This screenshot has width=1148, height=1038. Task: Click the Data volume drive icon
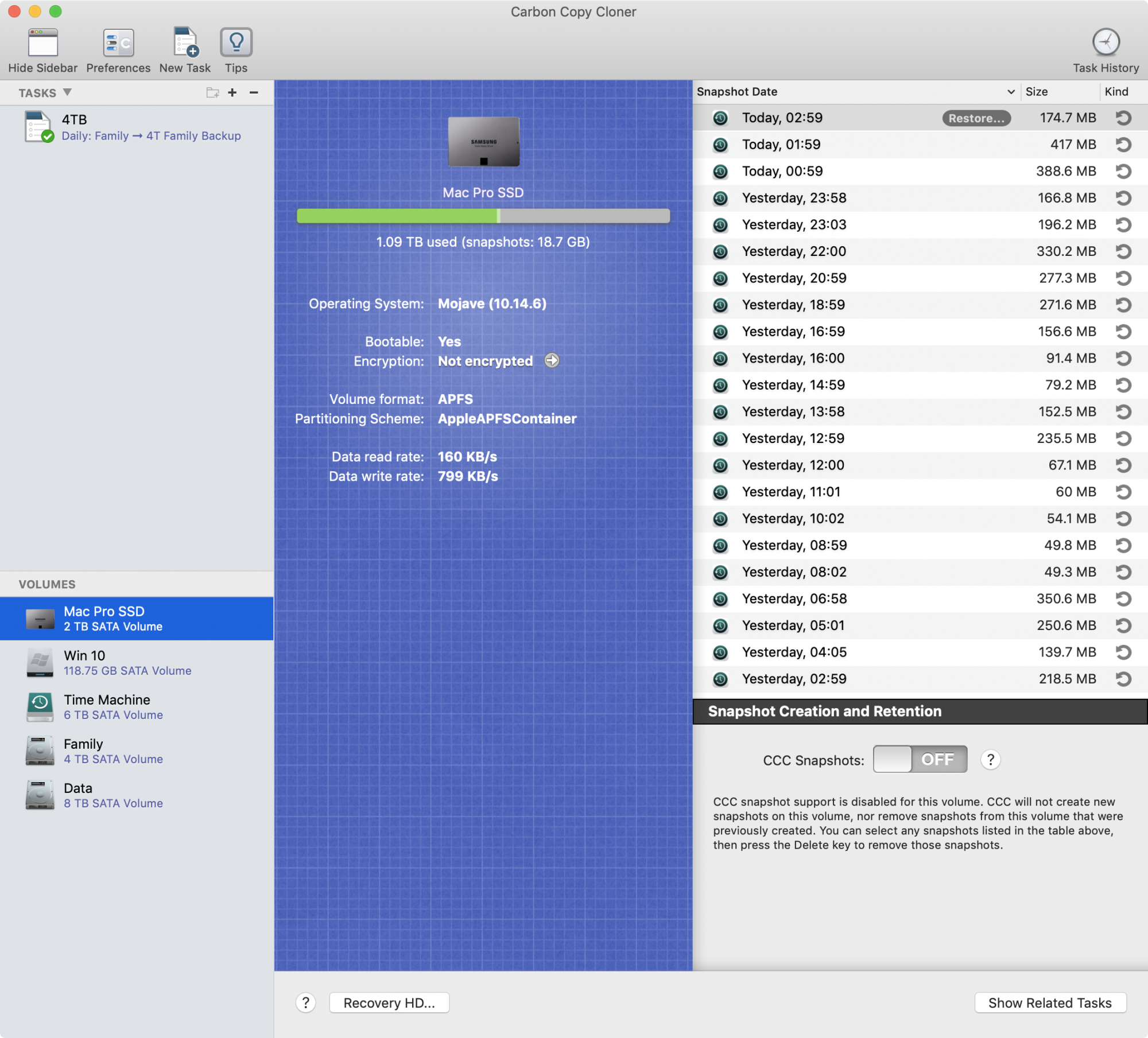40,795
